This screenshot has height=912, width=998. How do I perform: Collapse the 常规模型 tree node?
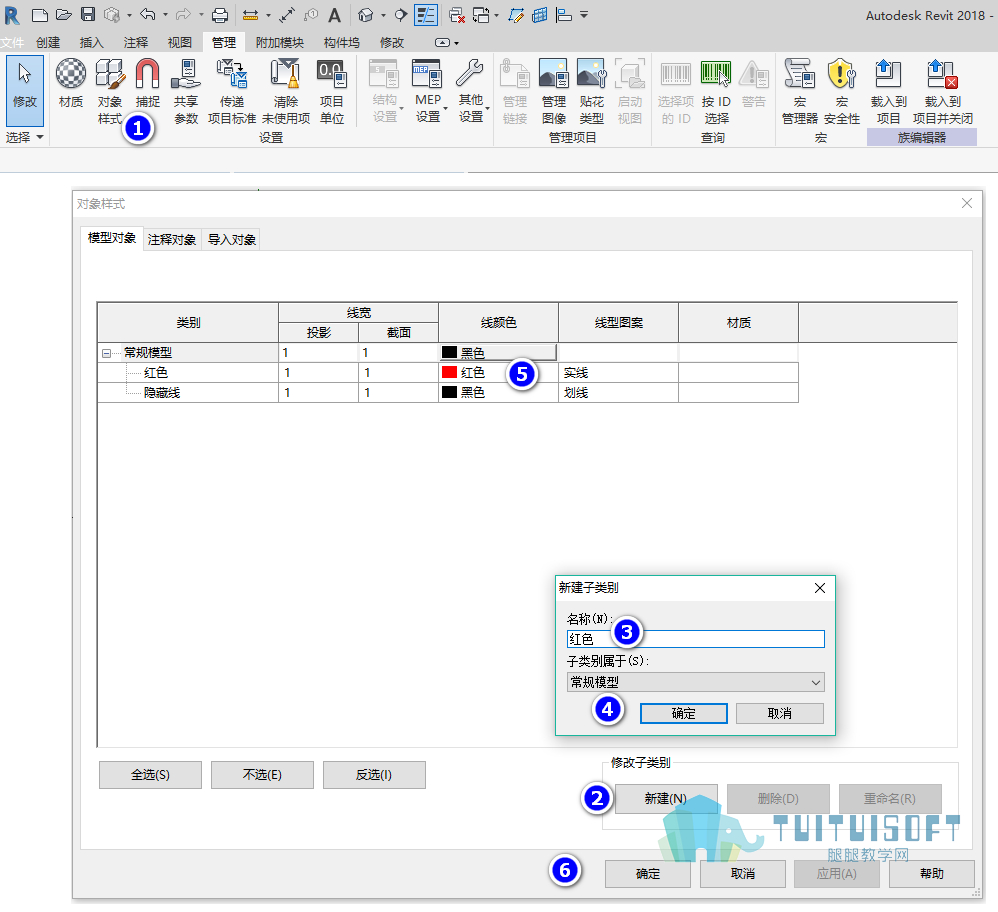point(106,353)
